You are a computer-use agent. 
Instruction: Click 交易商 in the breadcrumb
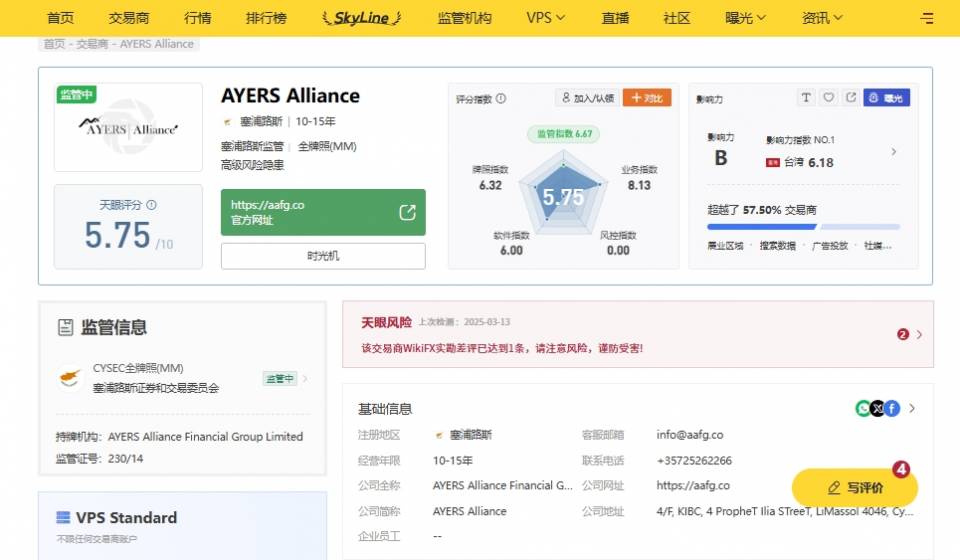point(92,44)
